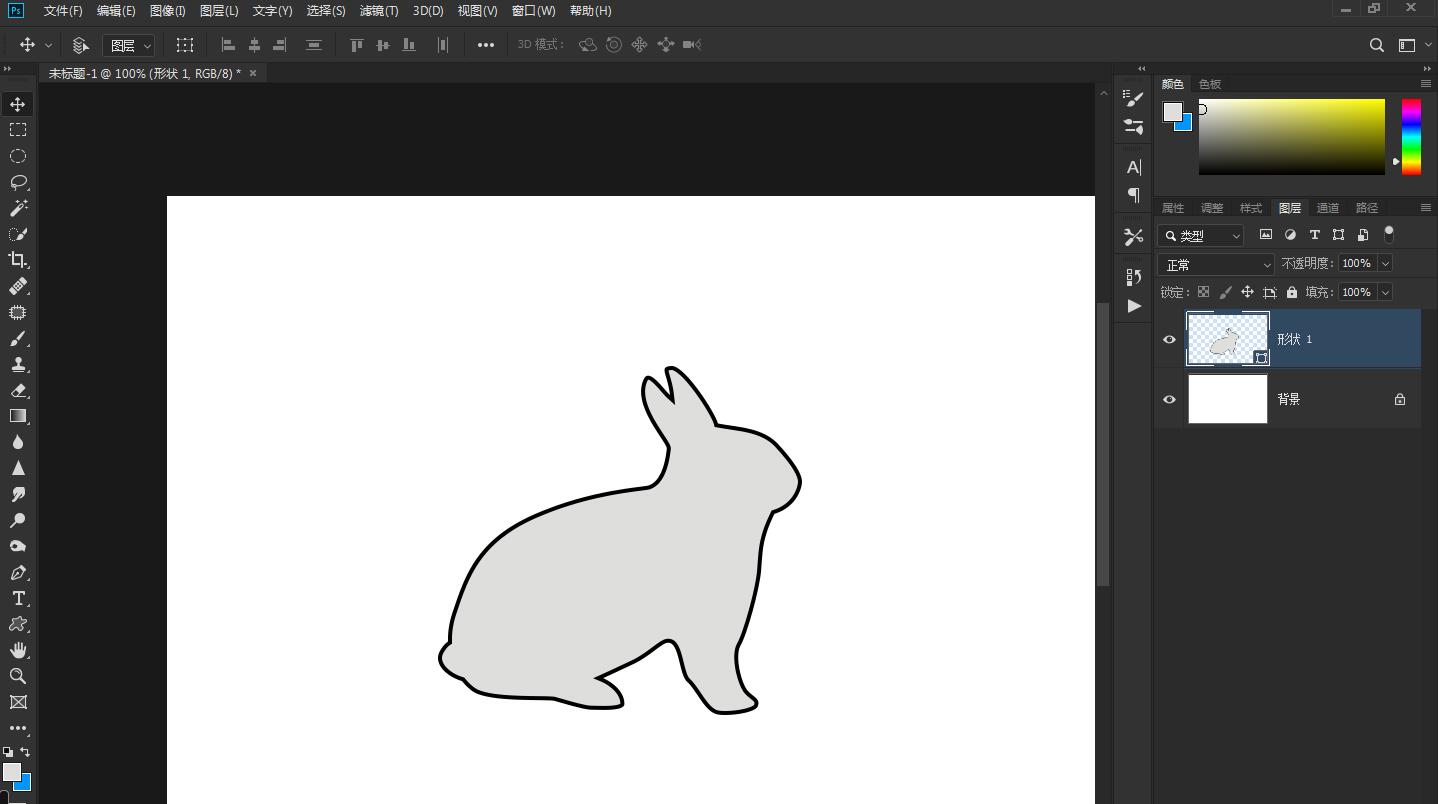Open the 正常 blend mode dropdown
Screen dimensions: 1438x804
1215,264
